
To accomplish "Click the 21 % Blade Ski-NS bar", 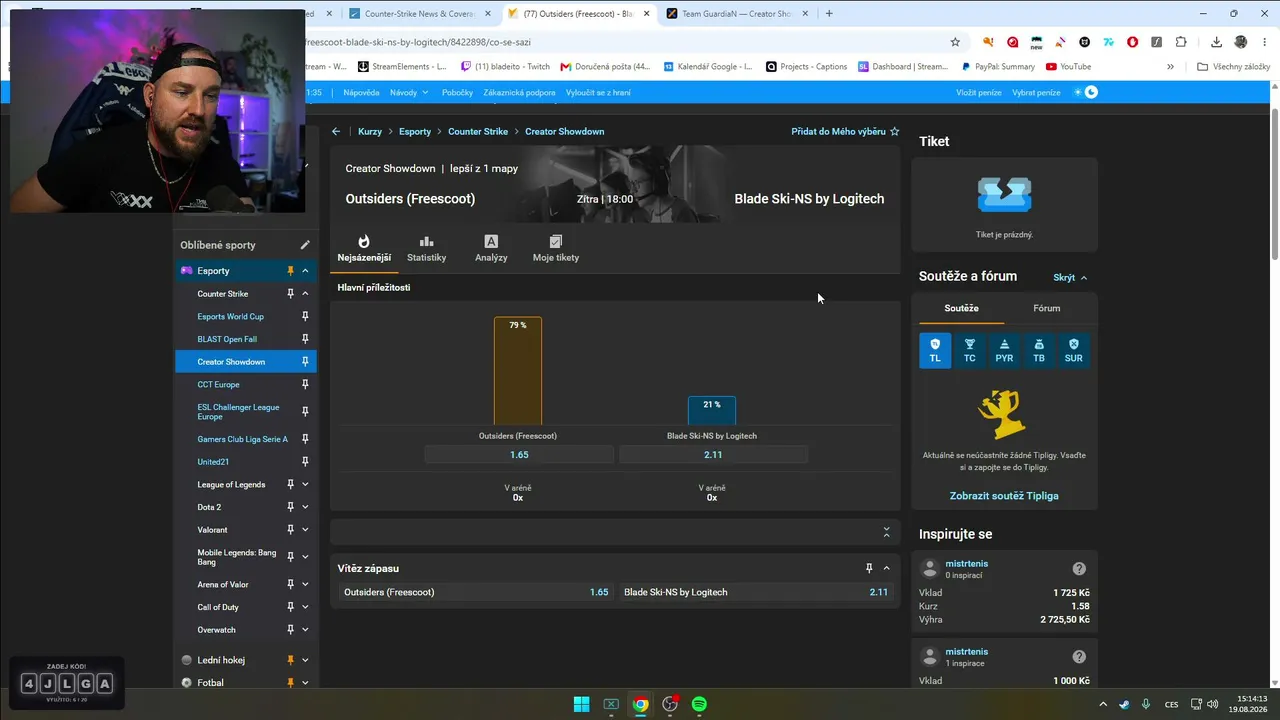I will [x=712, y=410].
